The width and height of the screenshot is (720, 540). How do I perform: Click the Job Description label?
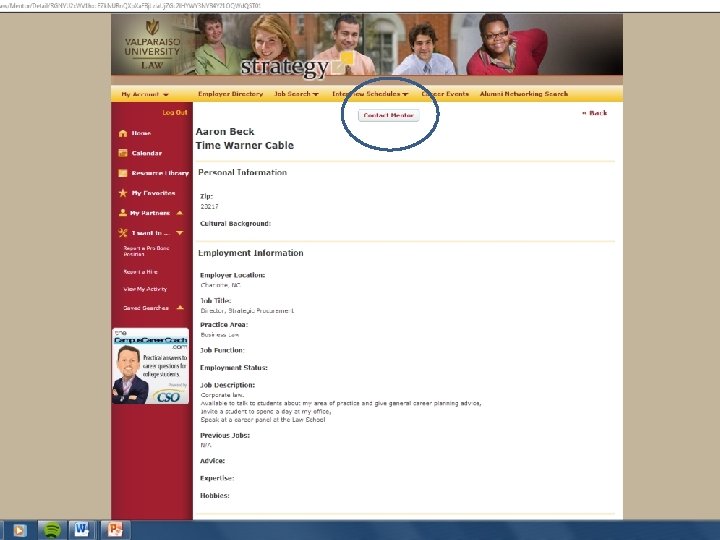[227, 385]
